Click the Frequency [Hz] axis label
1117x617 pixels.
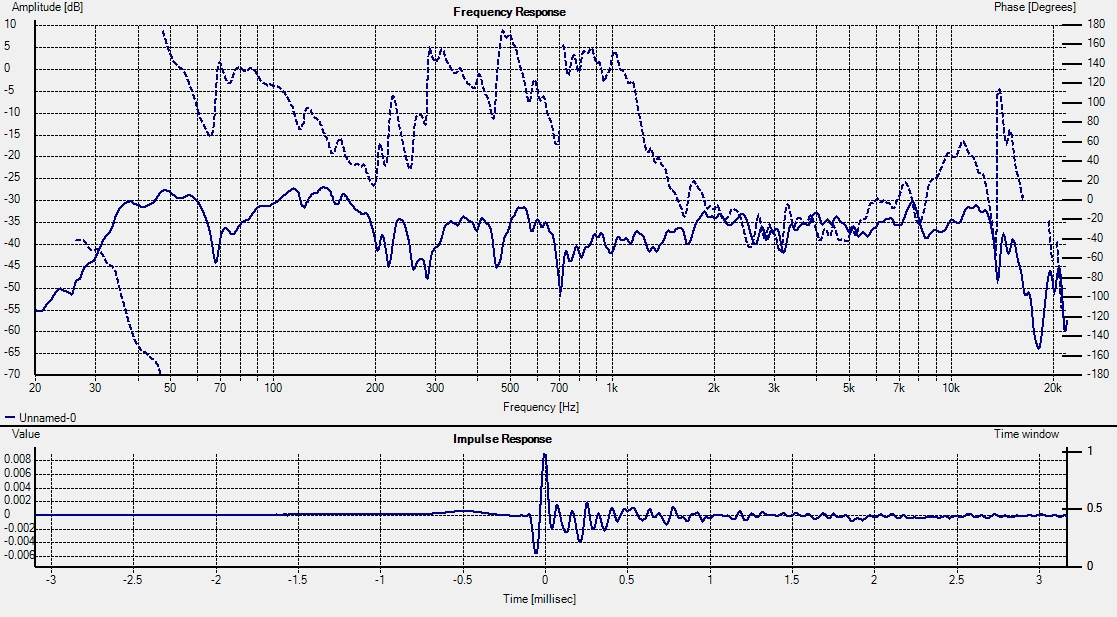pos(541,407)
